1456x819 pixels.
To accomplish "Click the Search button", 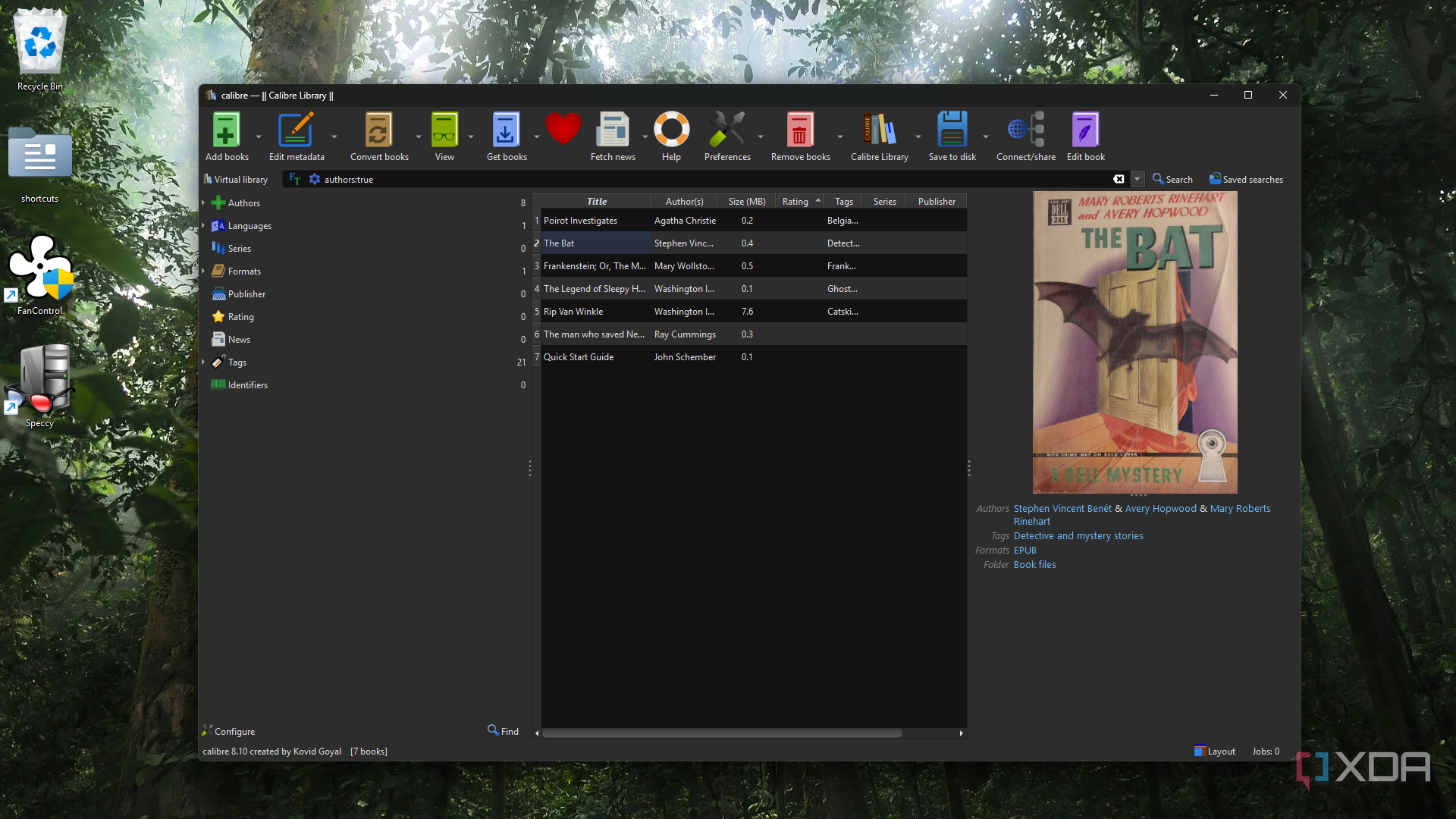I will point(1172,179).
